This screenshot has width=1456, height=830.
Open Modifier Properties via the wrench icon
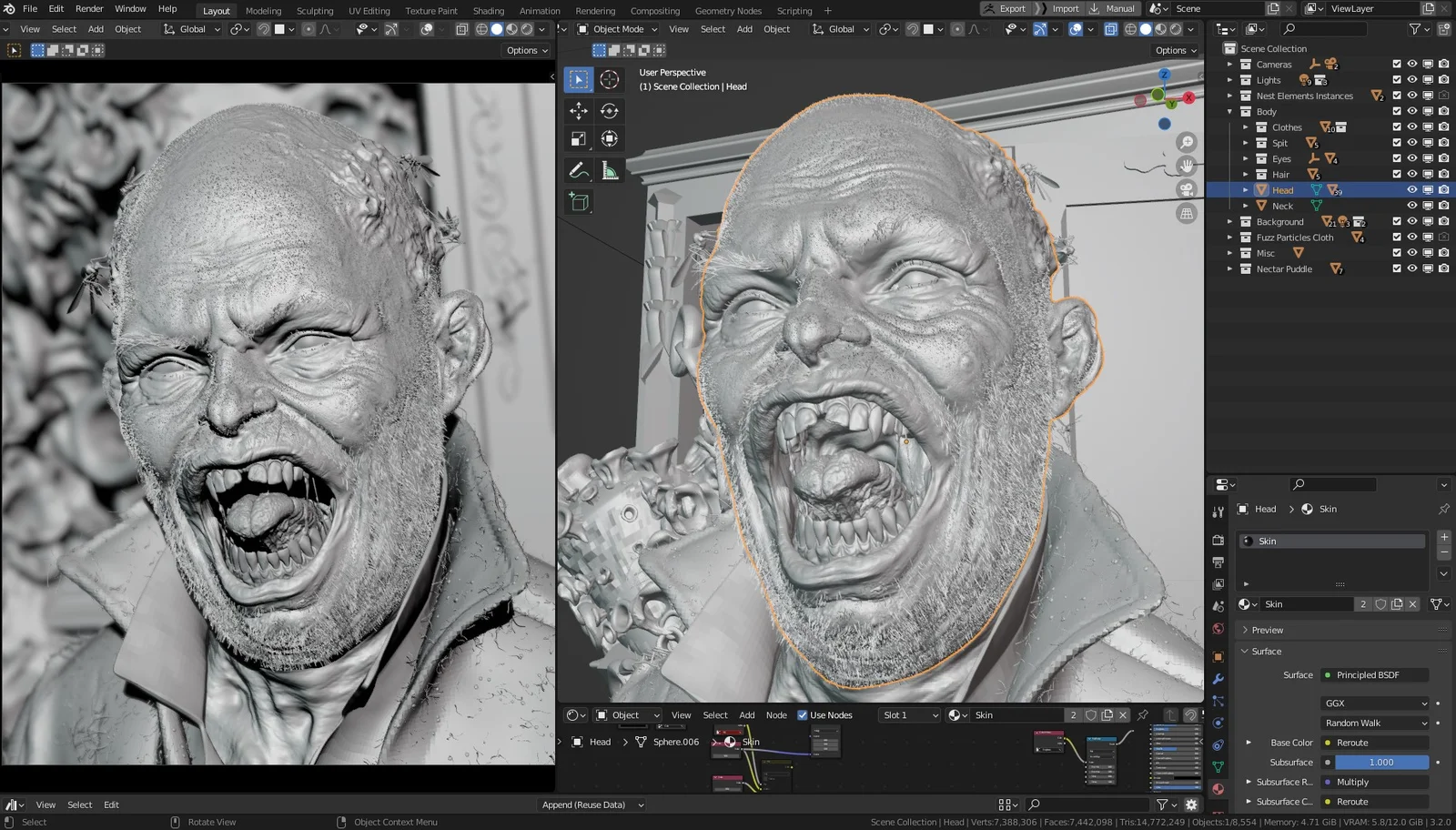click(1218, 678)
